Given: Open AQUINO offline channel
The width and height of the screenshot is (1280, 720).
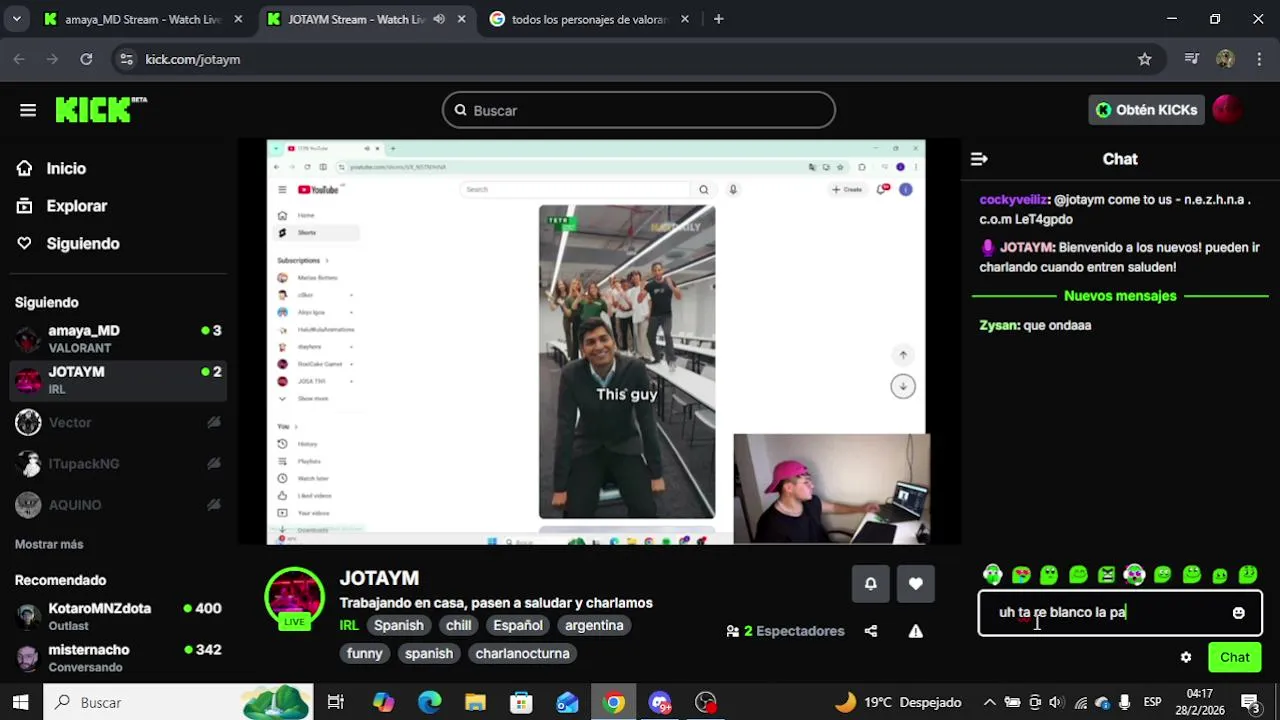Looking at the screenshot, I should (x=118, y=505).
